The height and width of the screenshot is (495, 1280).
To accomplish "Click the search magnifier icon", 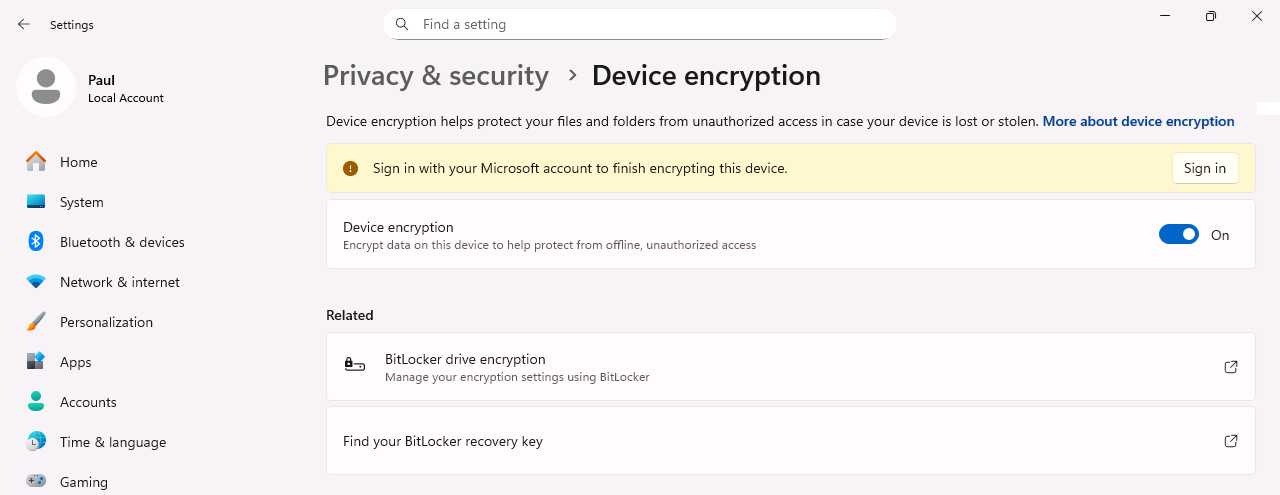I will point(402,24).
